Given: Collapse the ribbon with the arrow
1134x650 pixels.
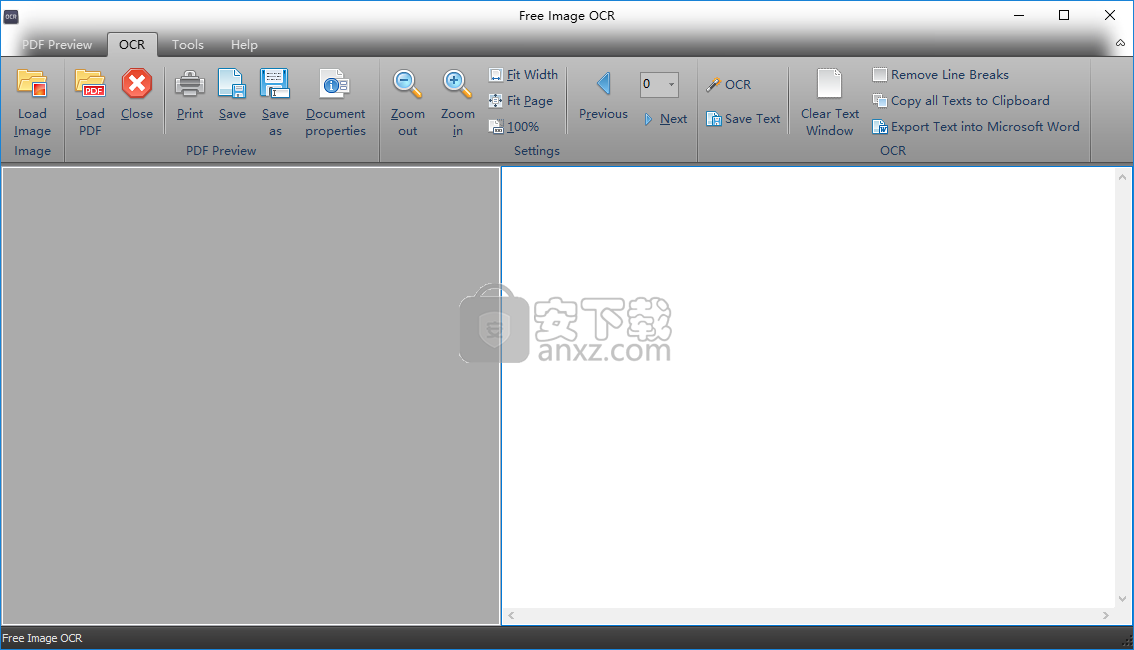Looking at the screenshot, I should (1120, 43).
